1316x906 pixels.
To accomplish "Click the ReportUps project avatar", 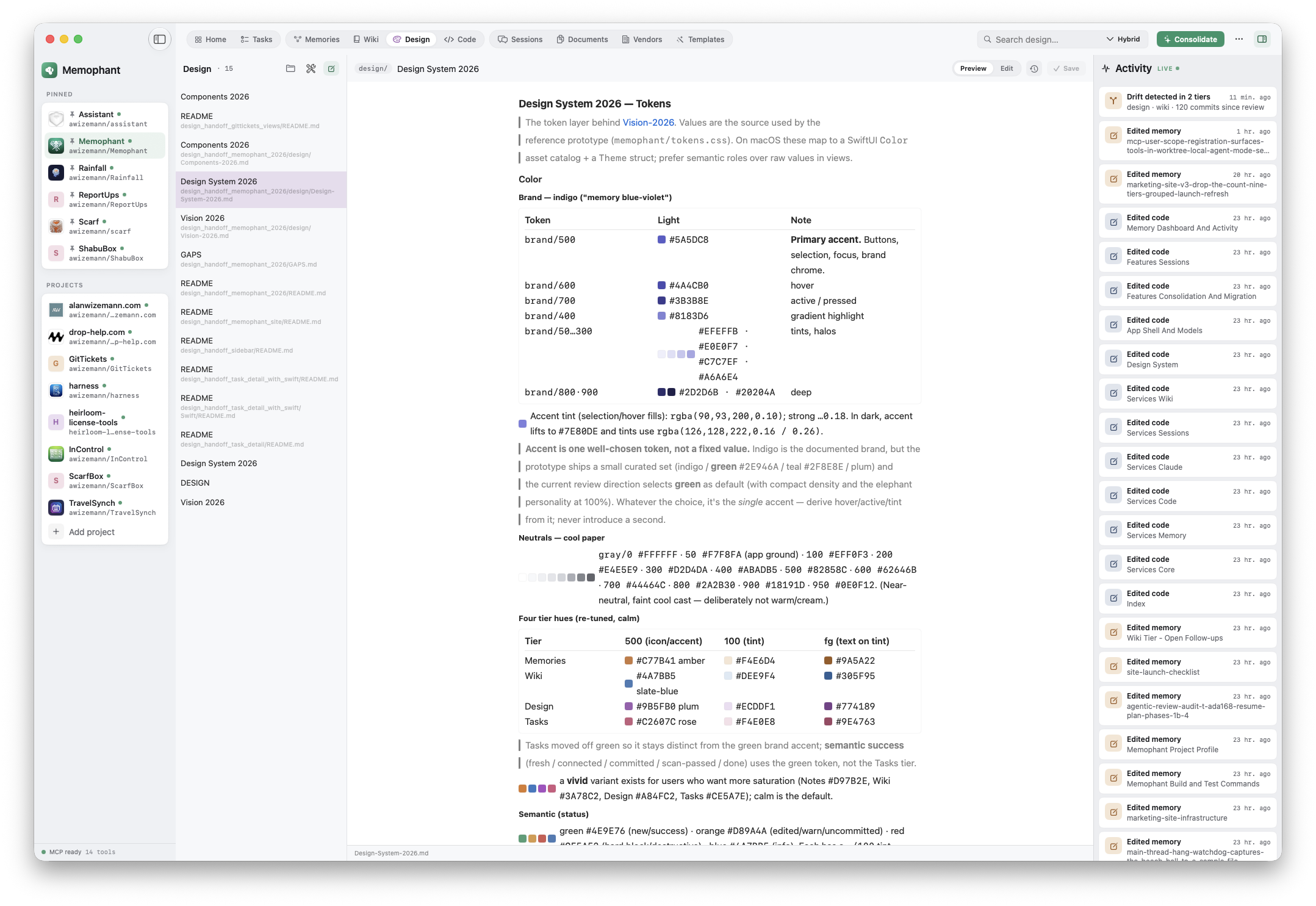I will [x=56, y=200].
